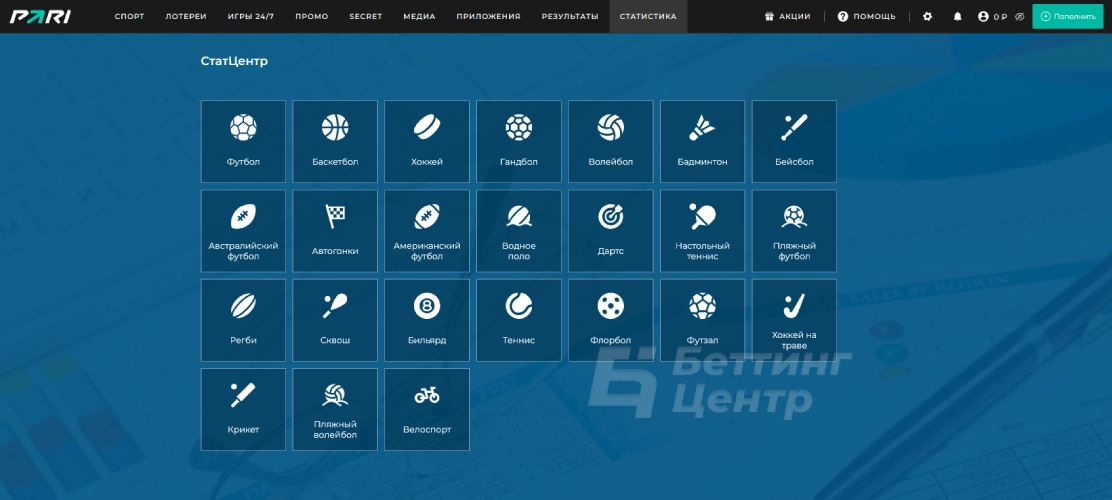This screenshot has width=1112, height=500.
Task: Open the Бильярд eight-ball tile
Action: 427,320
